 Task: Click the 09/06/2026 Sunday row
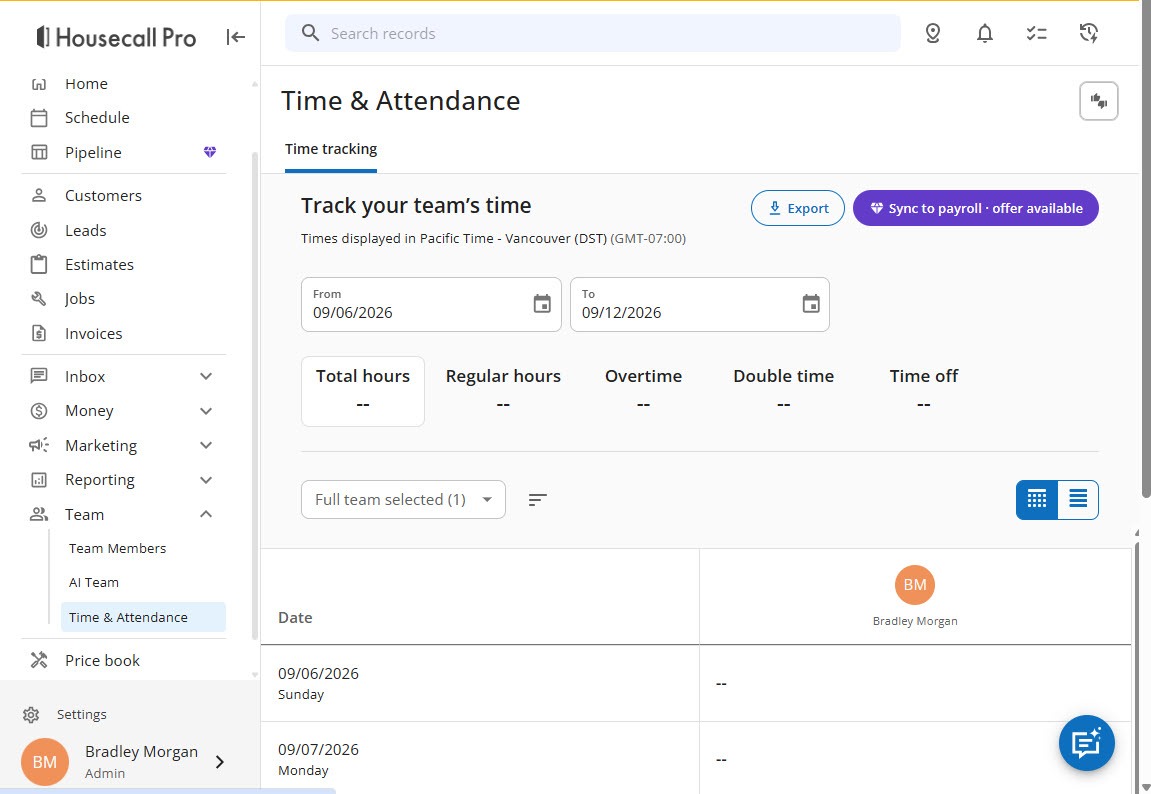tap(696, 683)
